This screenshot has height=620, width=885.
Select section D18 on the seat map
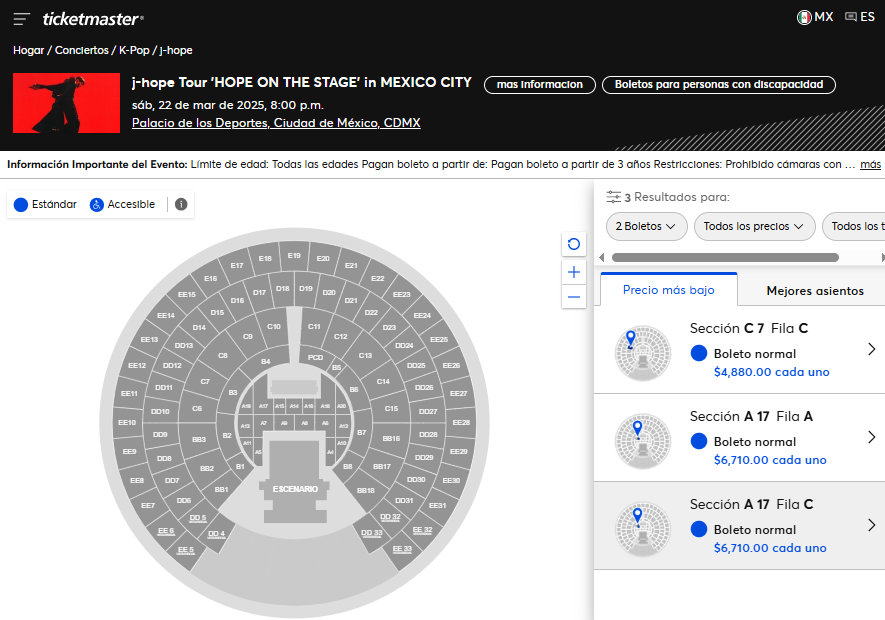click(283, 288)
